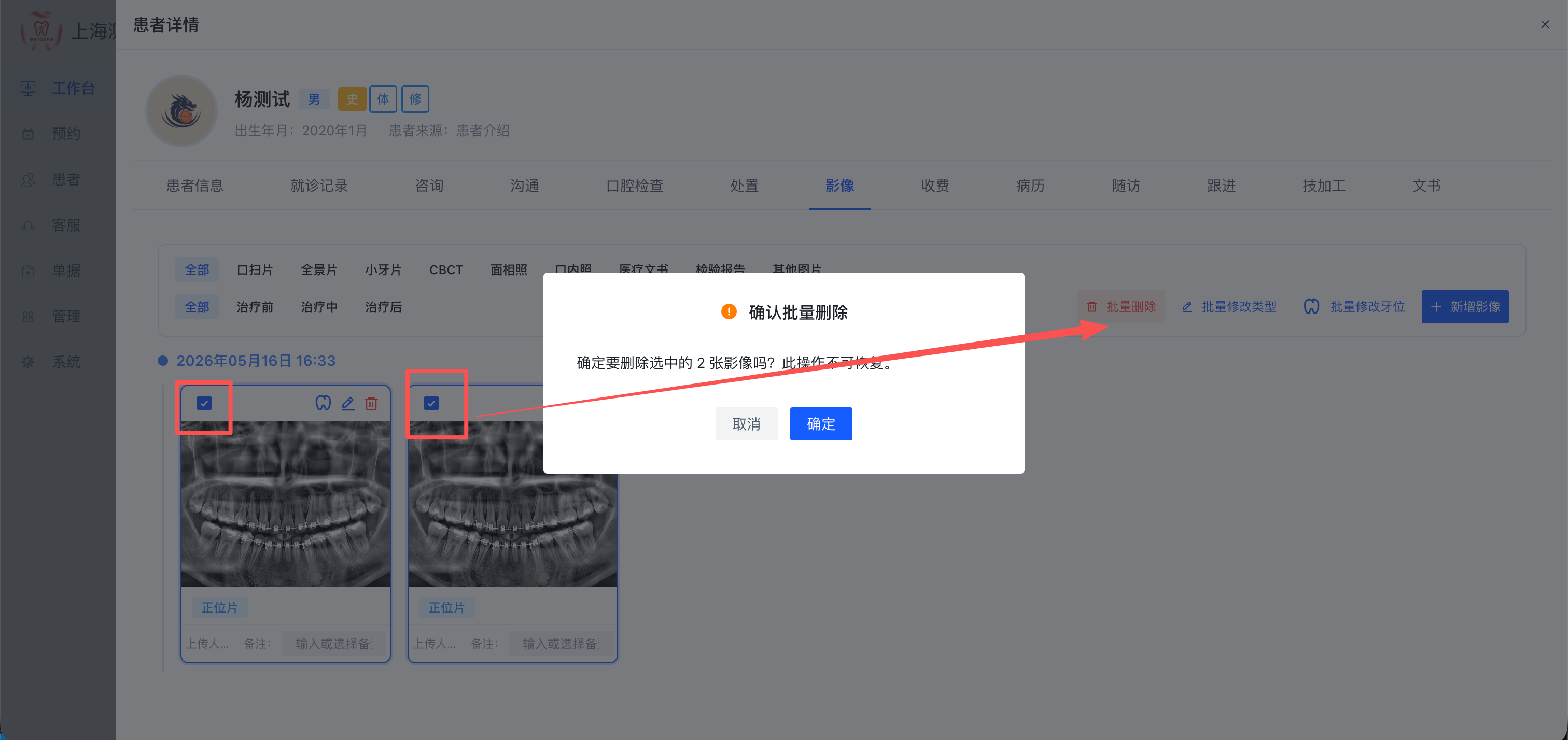This screenshot has height=740, width=1568.
Task: Click 批量修改牙位 button
Action: (1354, 307)
